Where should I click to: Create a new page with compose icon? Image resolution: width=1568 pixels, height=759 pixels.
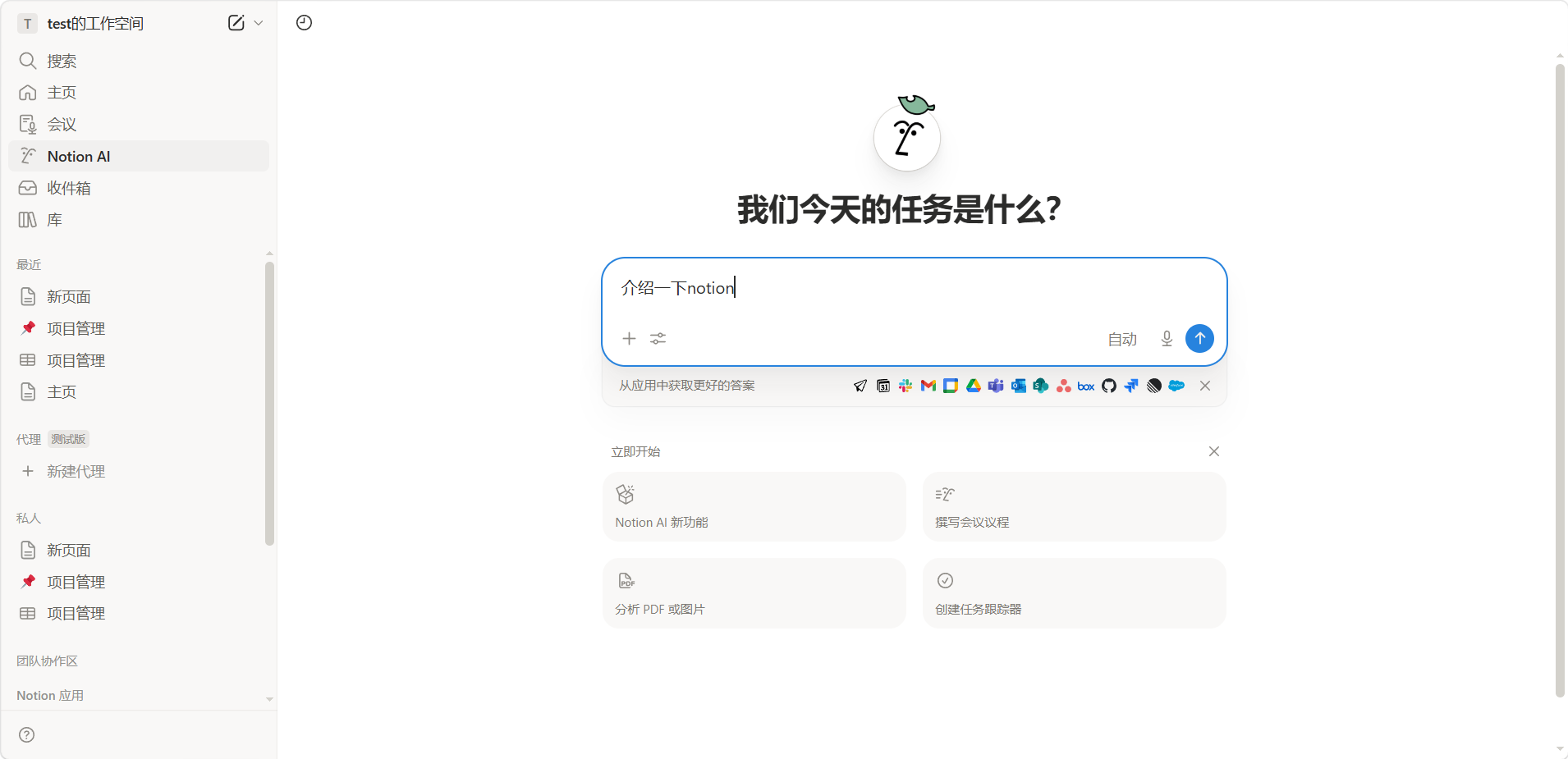[236, 23]
